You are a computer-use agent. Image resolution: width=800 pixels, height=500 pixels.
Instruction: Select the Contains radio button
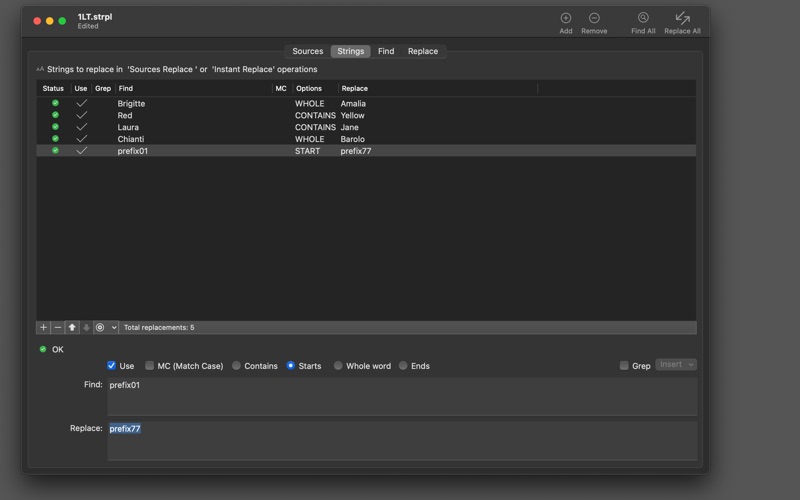tap(236, 365)
